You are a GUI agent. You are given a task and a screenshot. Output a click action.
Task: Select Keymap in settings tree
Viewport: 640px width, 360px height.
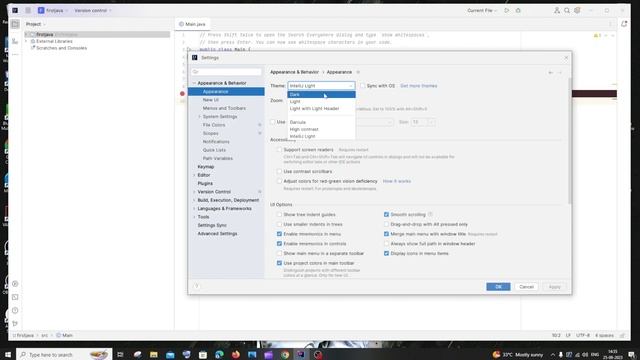pyautogui.click(x=206, y=167)
